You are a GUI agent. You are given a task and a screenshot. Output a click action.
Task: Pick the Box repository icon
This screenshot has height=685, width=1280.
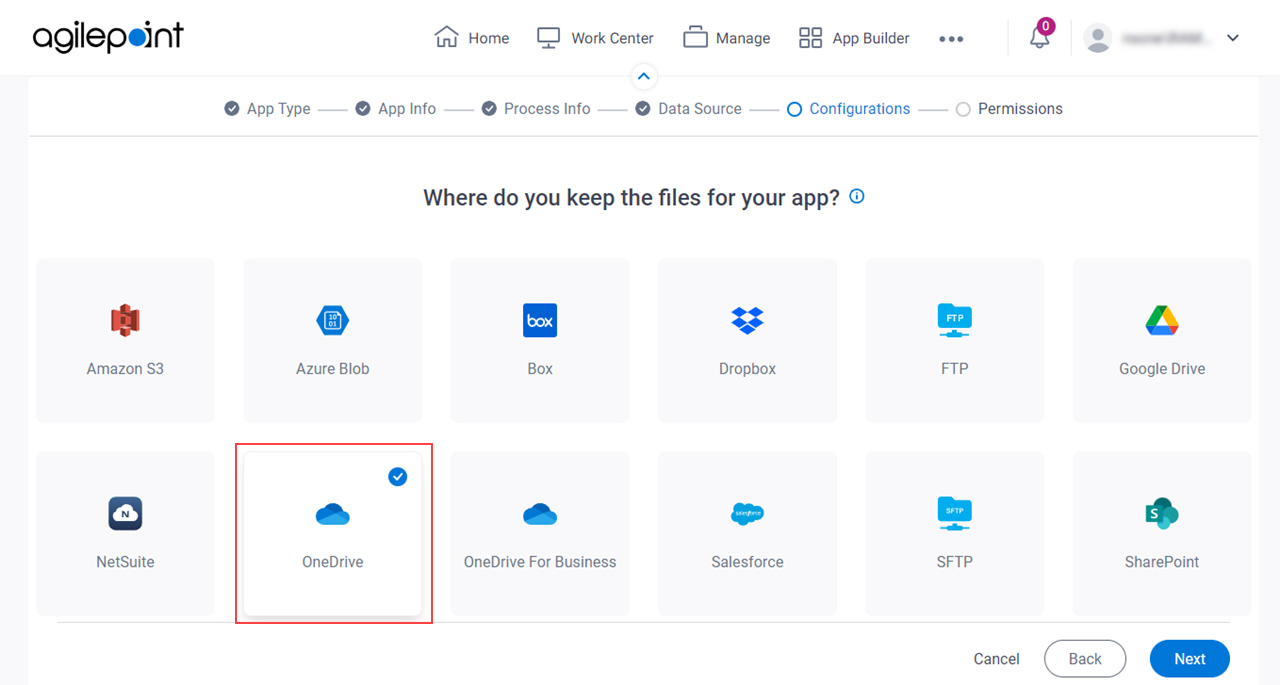pos(540,321)
